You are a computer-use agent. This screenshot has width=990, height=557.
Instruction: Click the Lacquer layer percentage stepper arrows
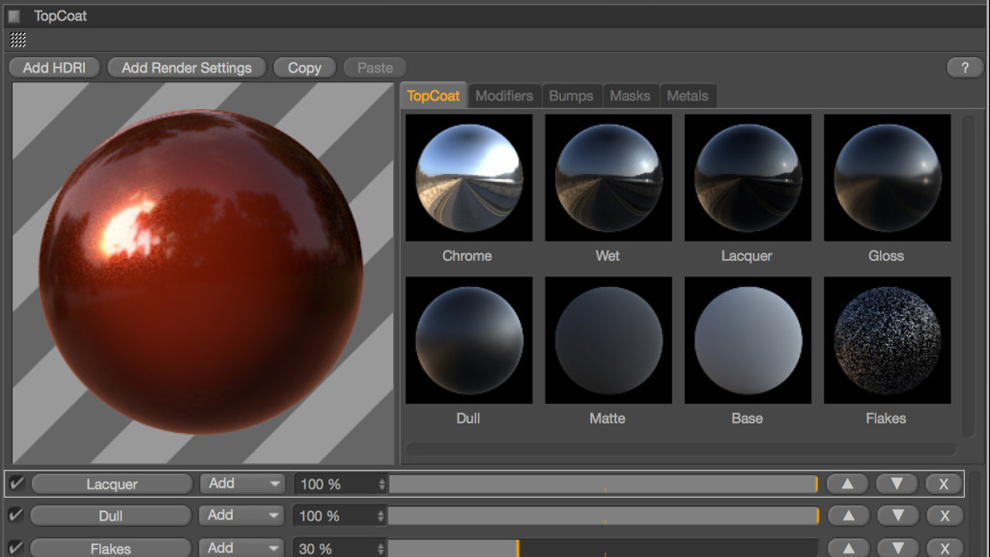[382, 484]
